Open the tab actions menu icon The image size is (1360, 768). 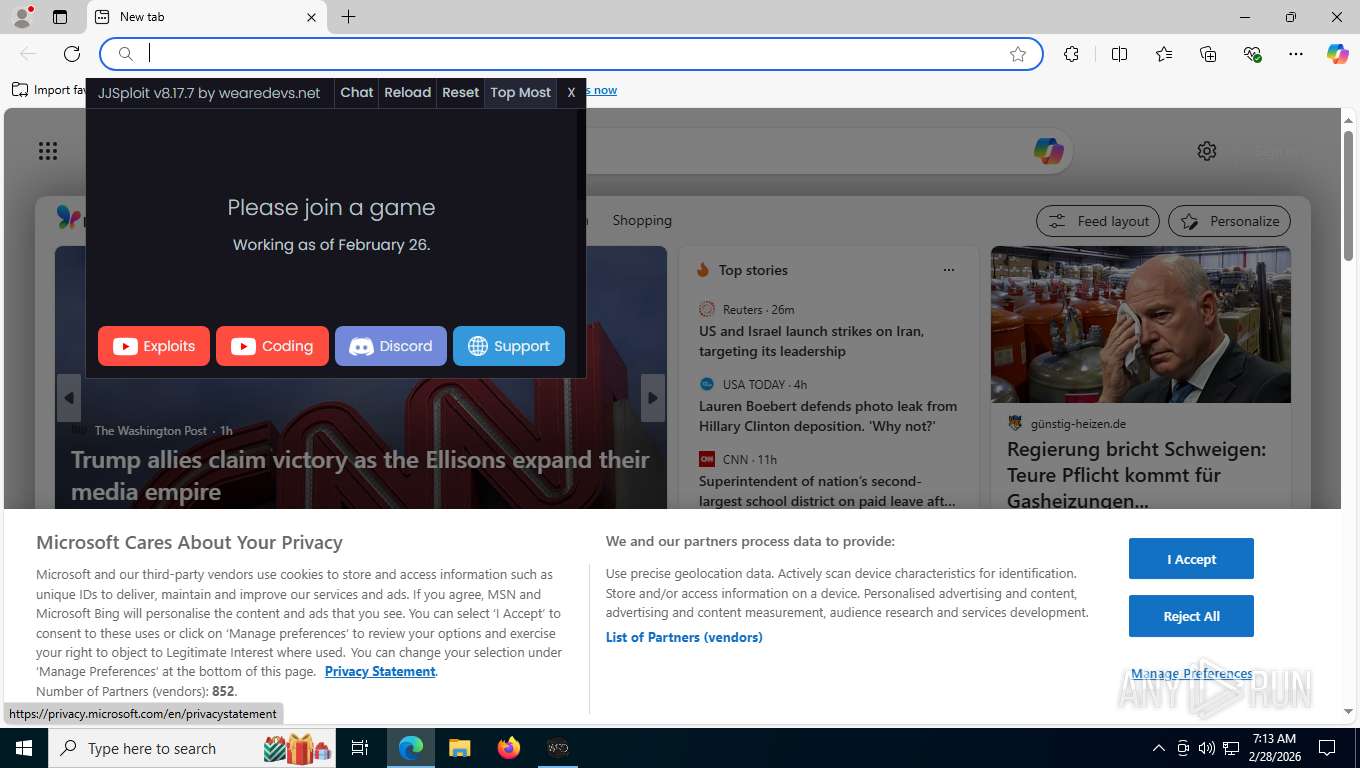pyautogui.click(x=60, y=17)
